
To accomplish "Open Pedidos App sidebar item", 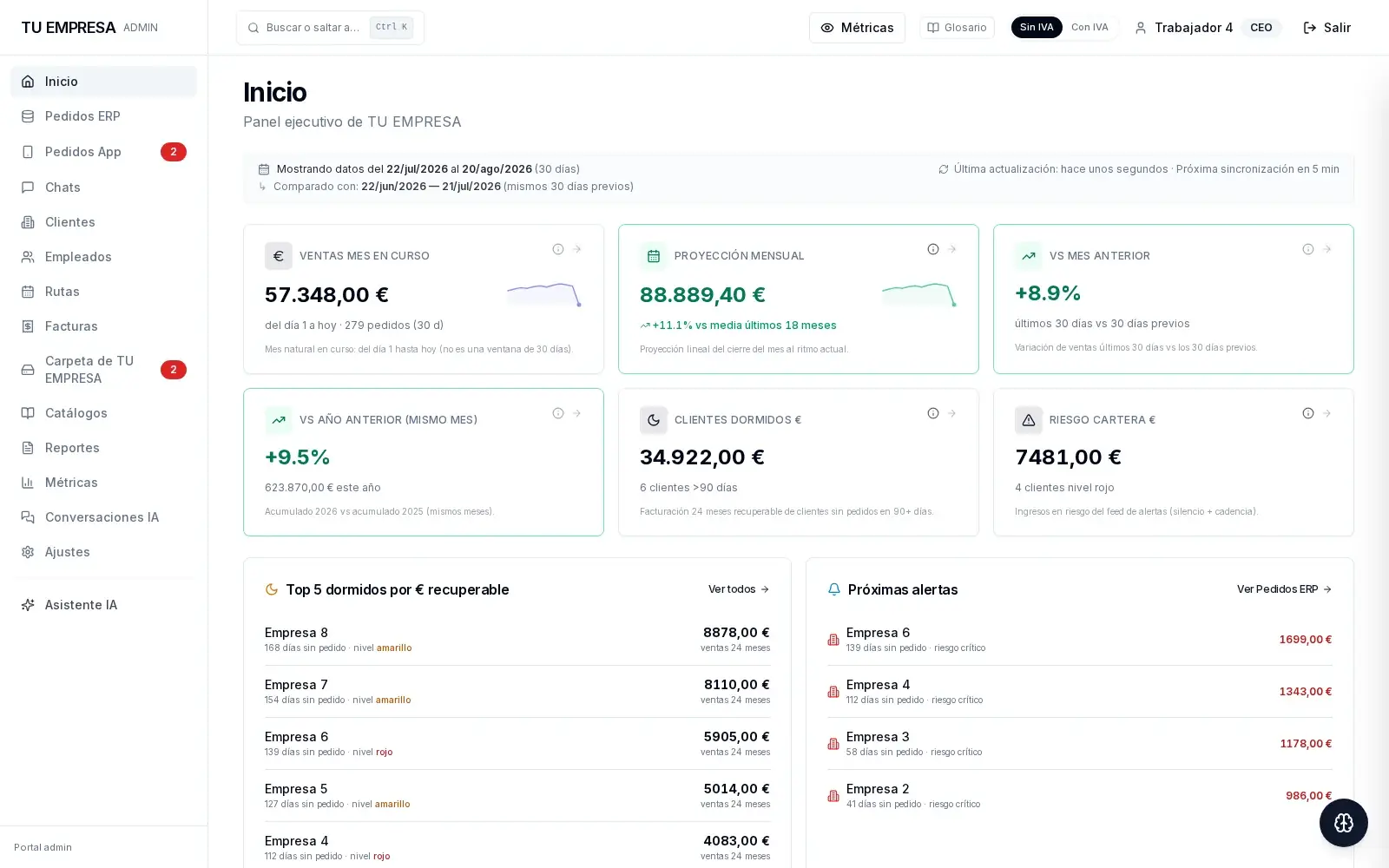I will (103, 152).
